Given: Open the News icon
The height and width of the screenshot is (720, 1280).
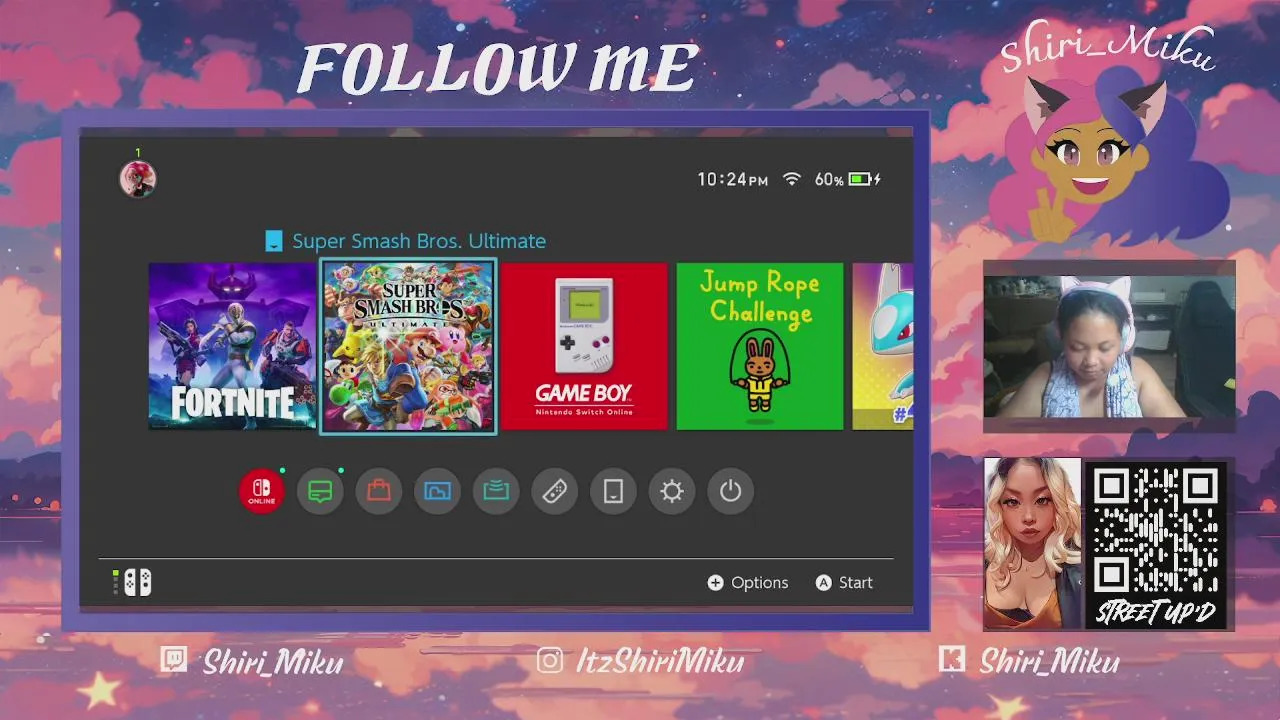Looking at the screenshot, I should click(320, 491).
